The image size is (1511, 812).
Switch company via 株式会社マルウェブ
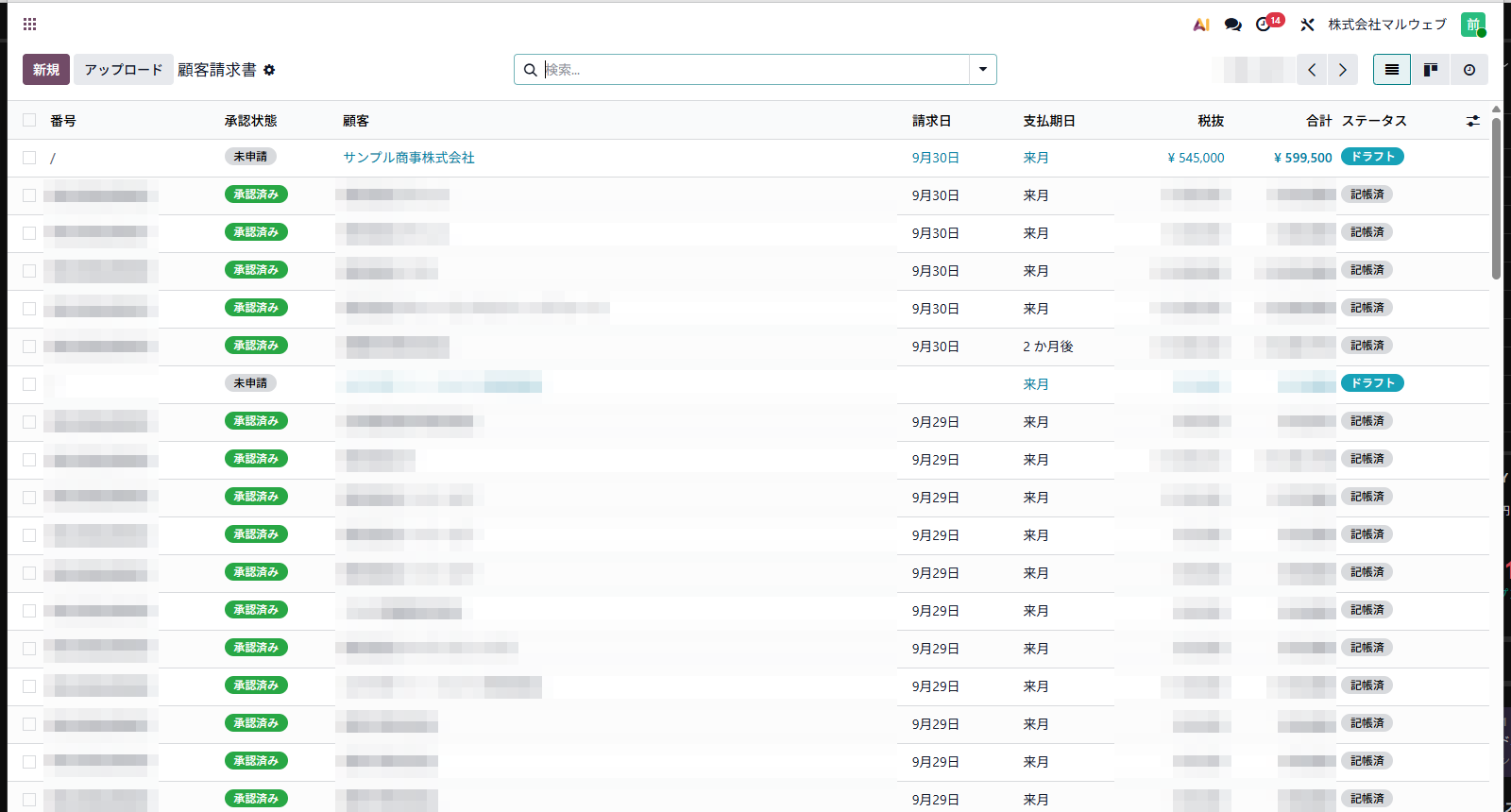[1387, 25]
